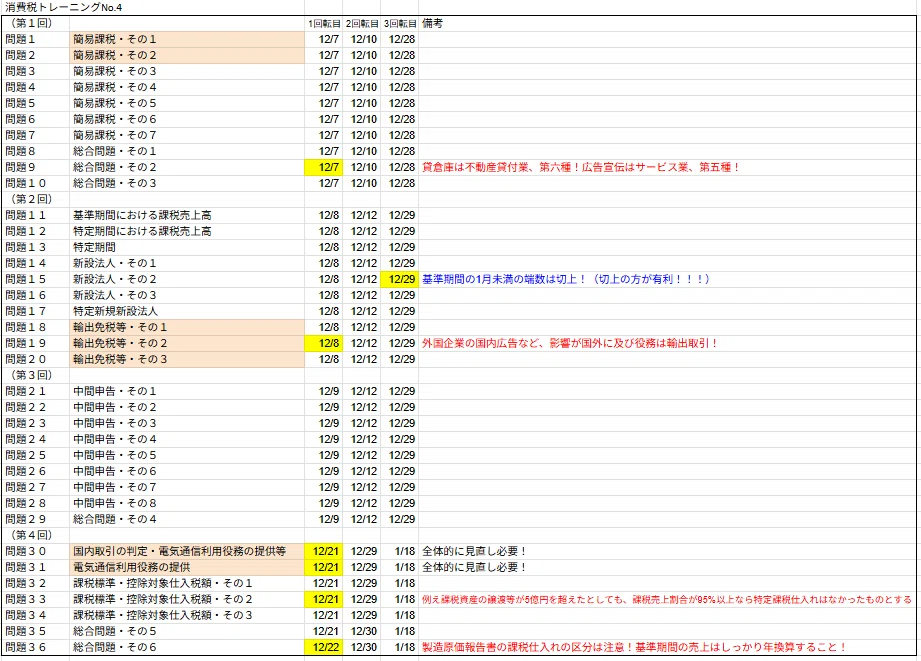Click cell 輸出免税等・その3

click(x=187, y=359)
